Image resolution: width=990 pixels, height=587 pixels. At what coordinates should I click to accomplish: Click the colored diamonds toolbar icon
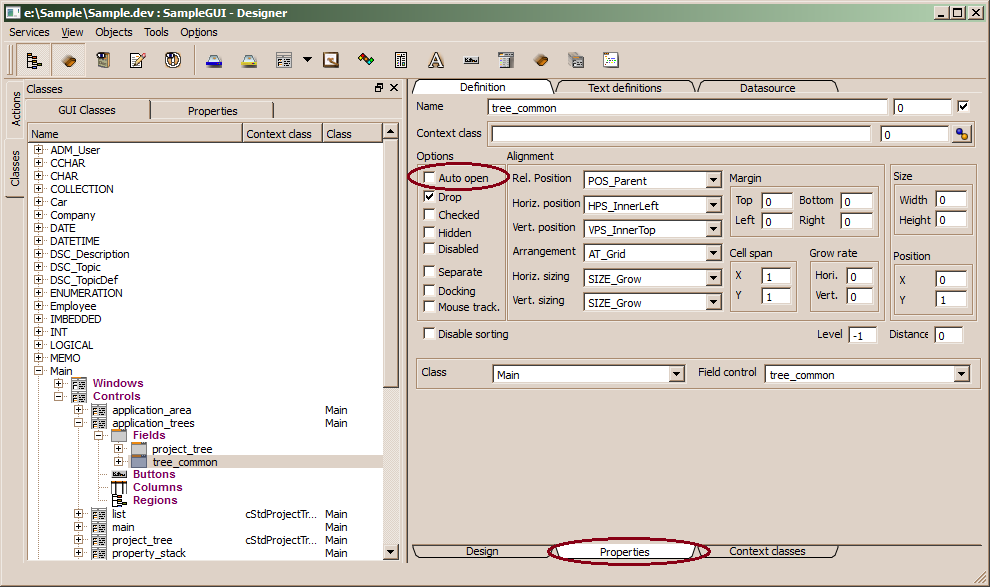(x=365, y=60)
